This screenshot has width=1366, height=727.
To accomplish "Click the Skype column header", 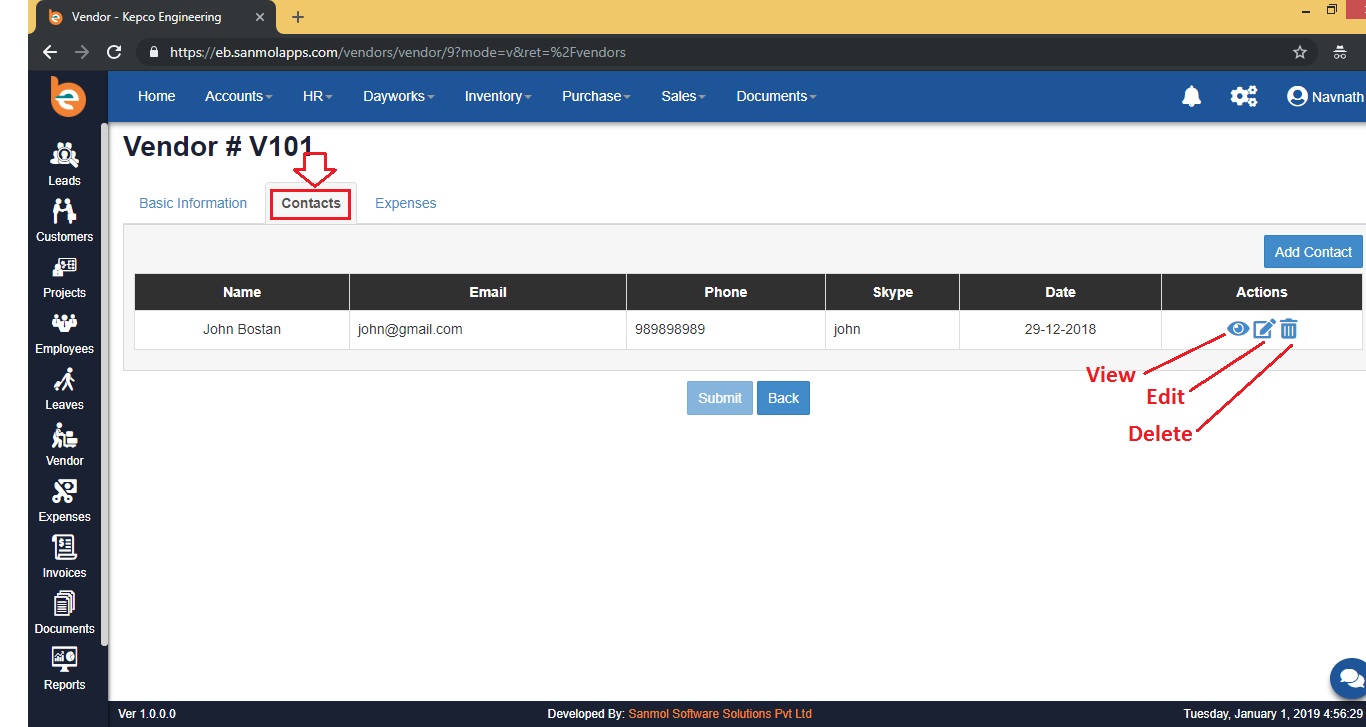I will 893,292.
